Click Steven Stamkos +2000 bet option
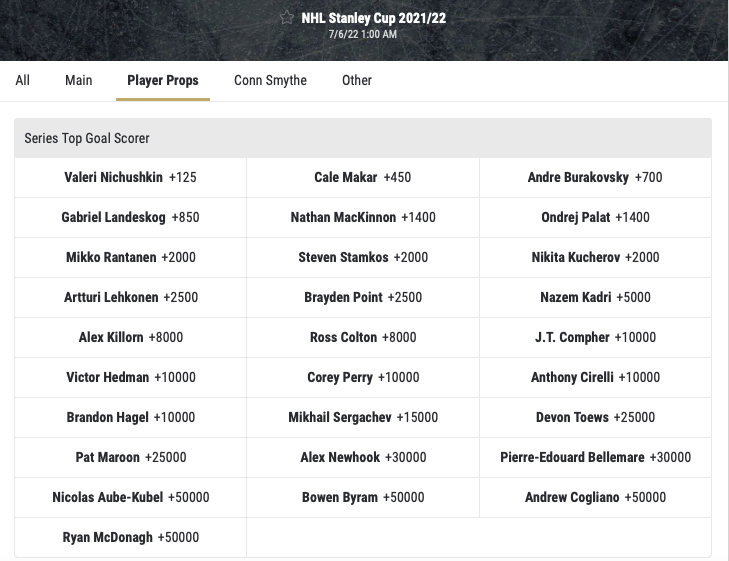729x561 pixels. coord(362,257)
